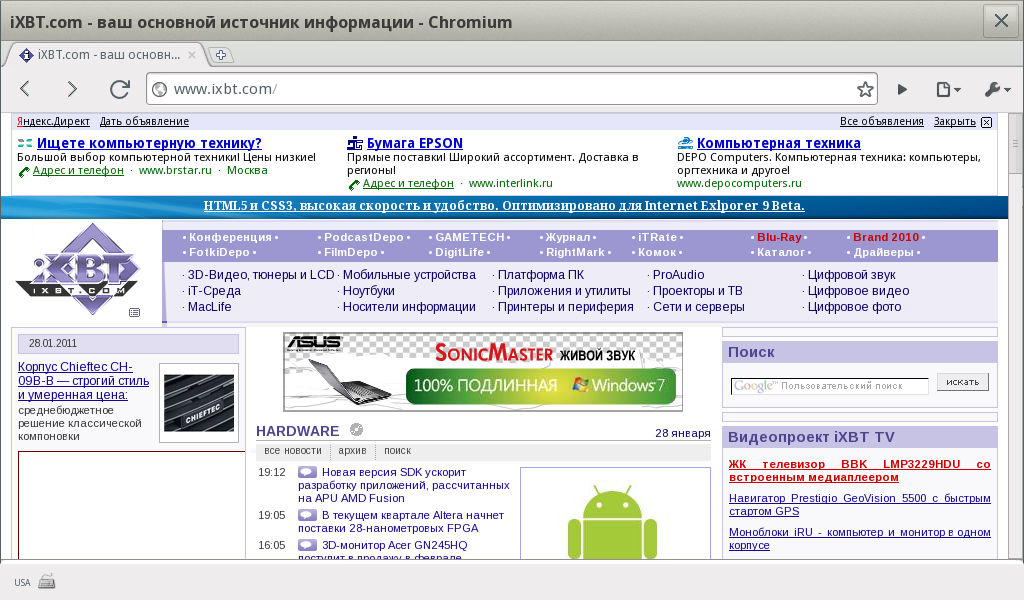Click the USA keyboard layout indicator
This screenshot has height=600, width=1024.
(22, 582)
